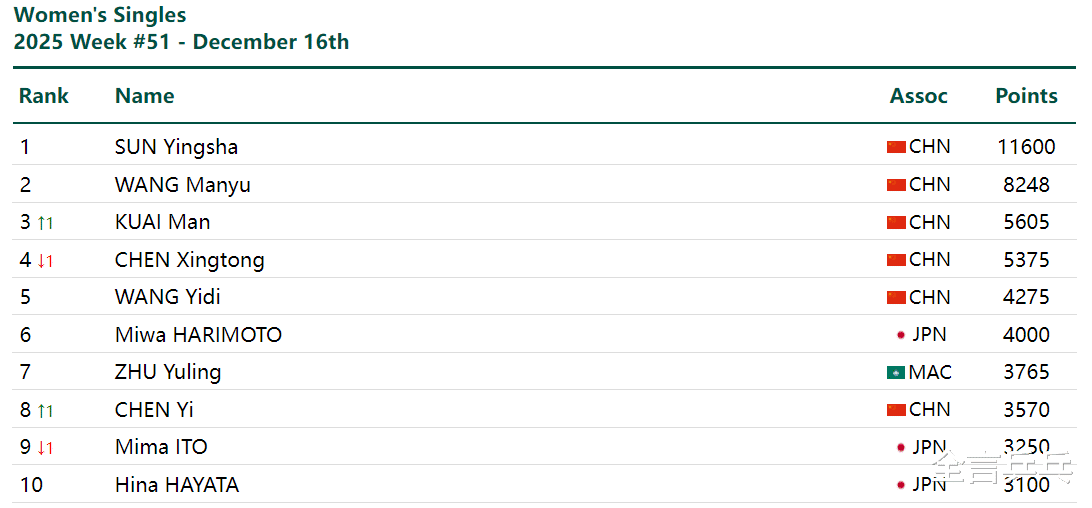Select the WANG Manyu name entry

(182, 185)
